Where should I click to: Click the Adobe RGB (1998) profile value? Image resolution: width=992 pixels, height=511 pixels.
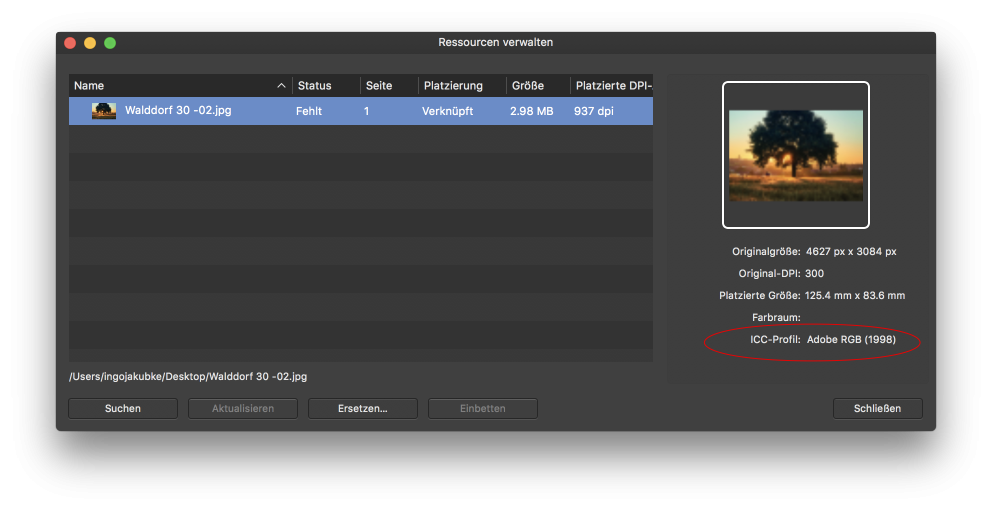(851, 340)
